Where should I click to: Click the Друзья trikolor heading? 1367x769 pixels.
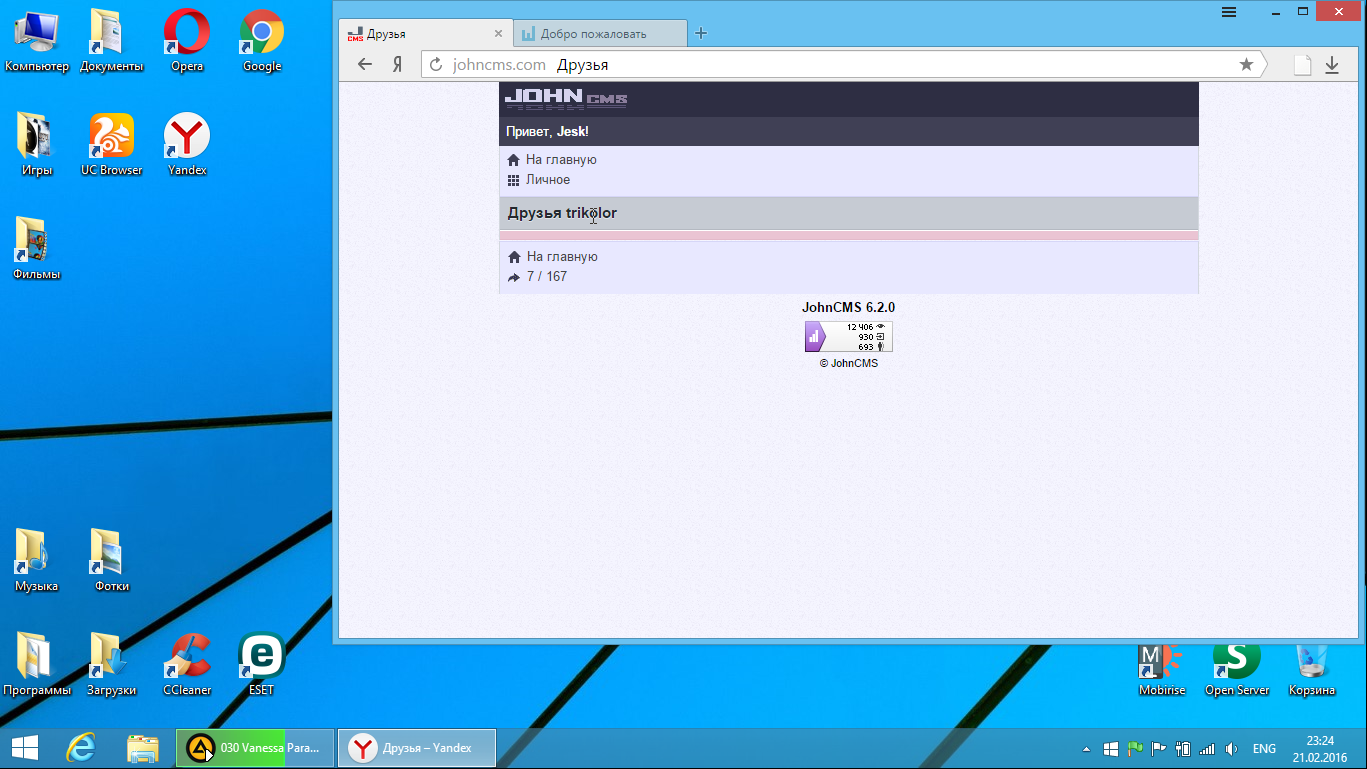tap(562, 213)
